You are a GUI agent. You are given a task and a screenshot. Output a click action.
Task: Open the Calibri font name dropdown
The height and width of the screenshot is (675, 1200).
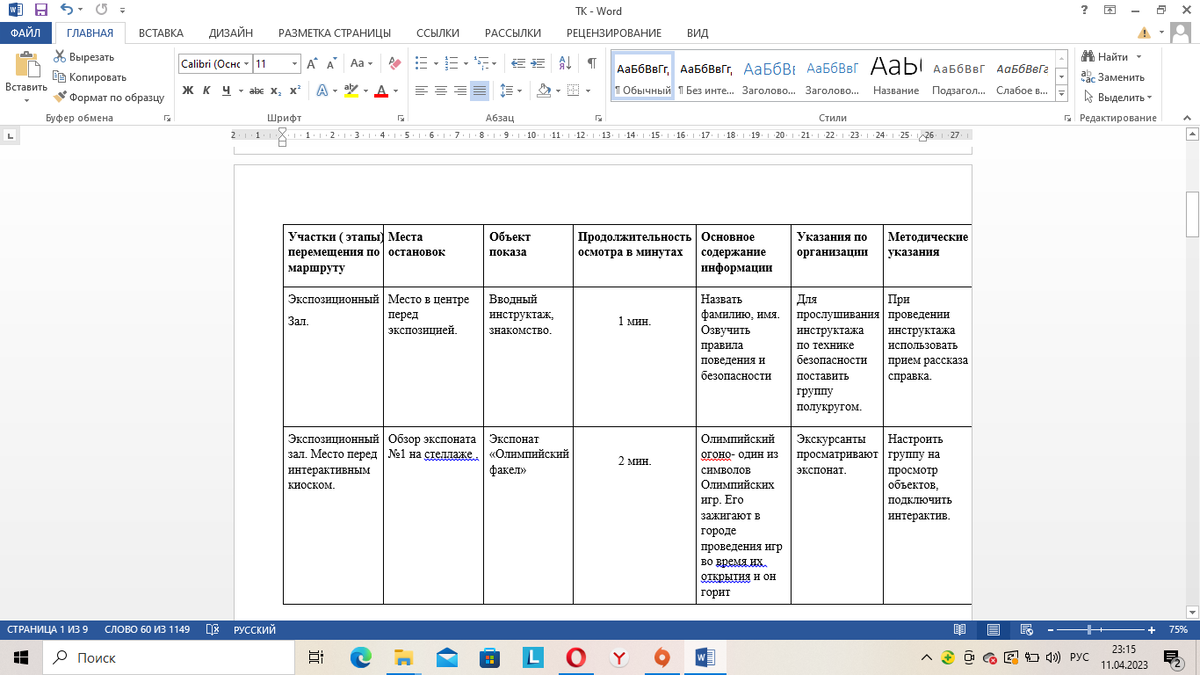click(x=245, y=63)
